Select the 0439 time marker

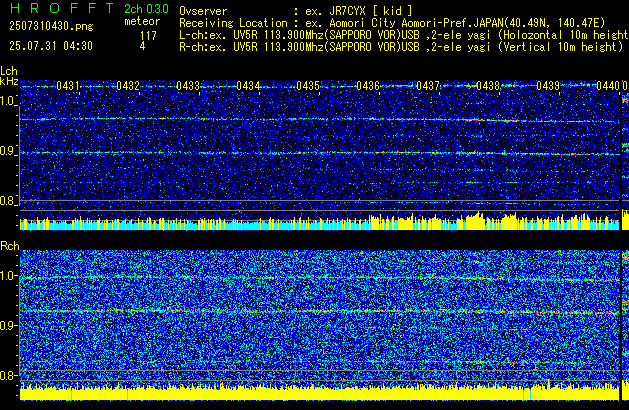548,86
